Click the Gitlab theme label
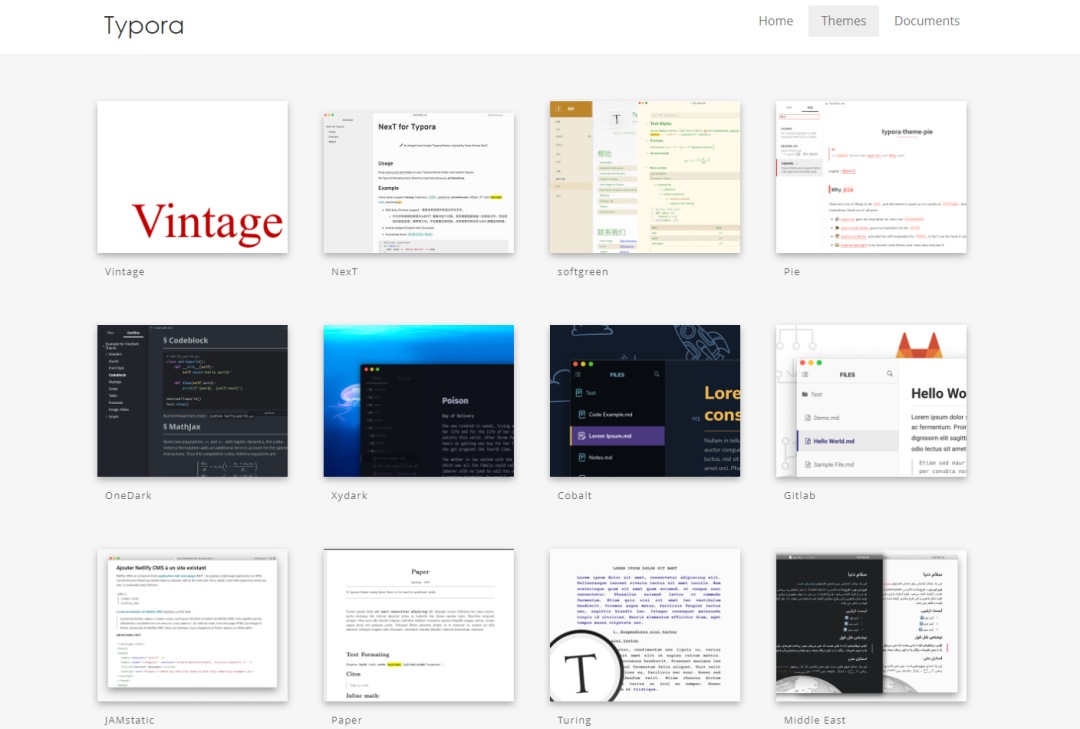 coord(801,496)
